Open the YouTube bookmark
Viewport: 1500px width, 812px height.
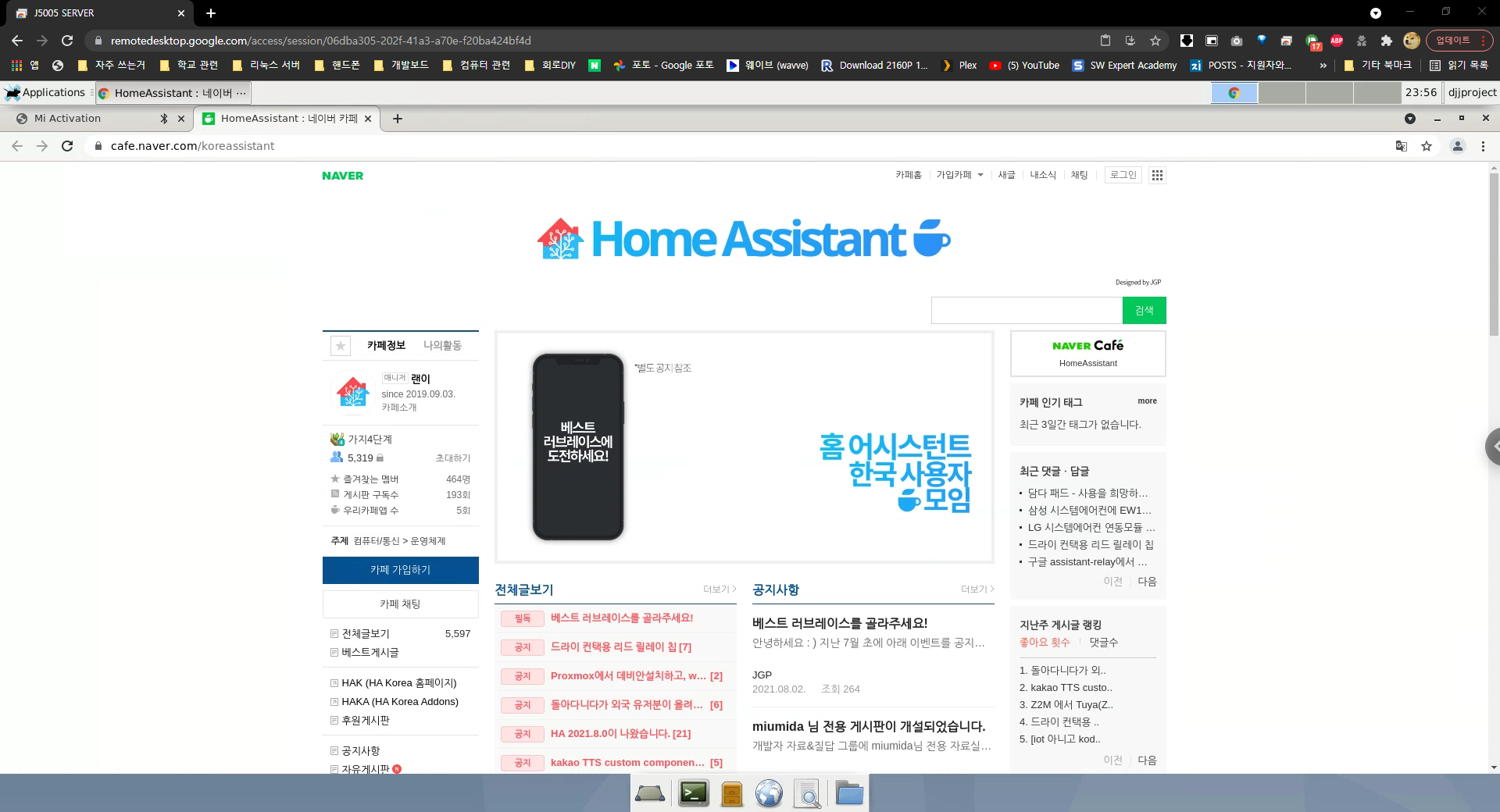point(1024,66)
